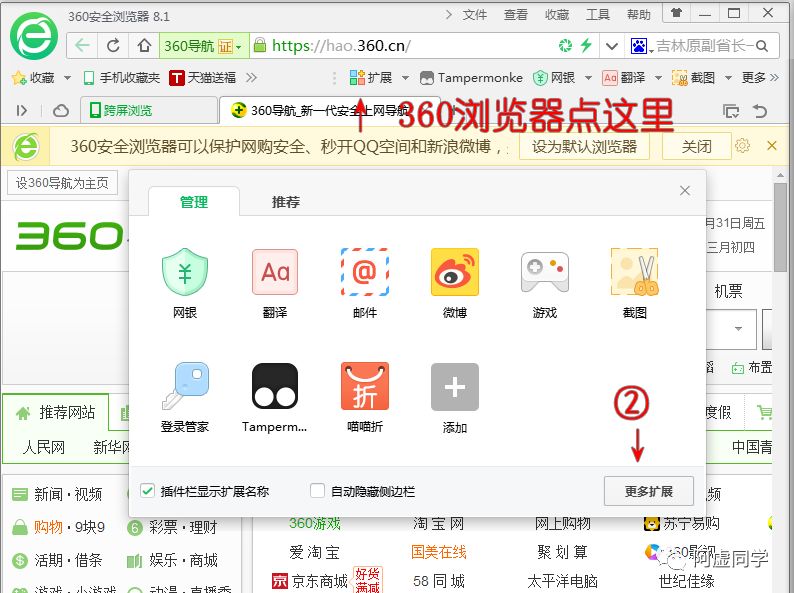Click the 更多扩展 button
Viewport: 794px width, 593px height.
(x=648, y=491)
